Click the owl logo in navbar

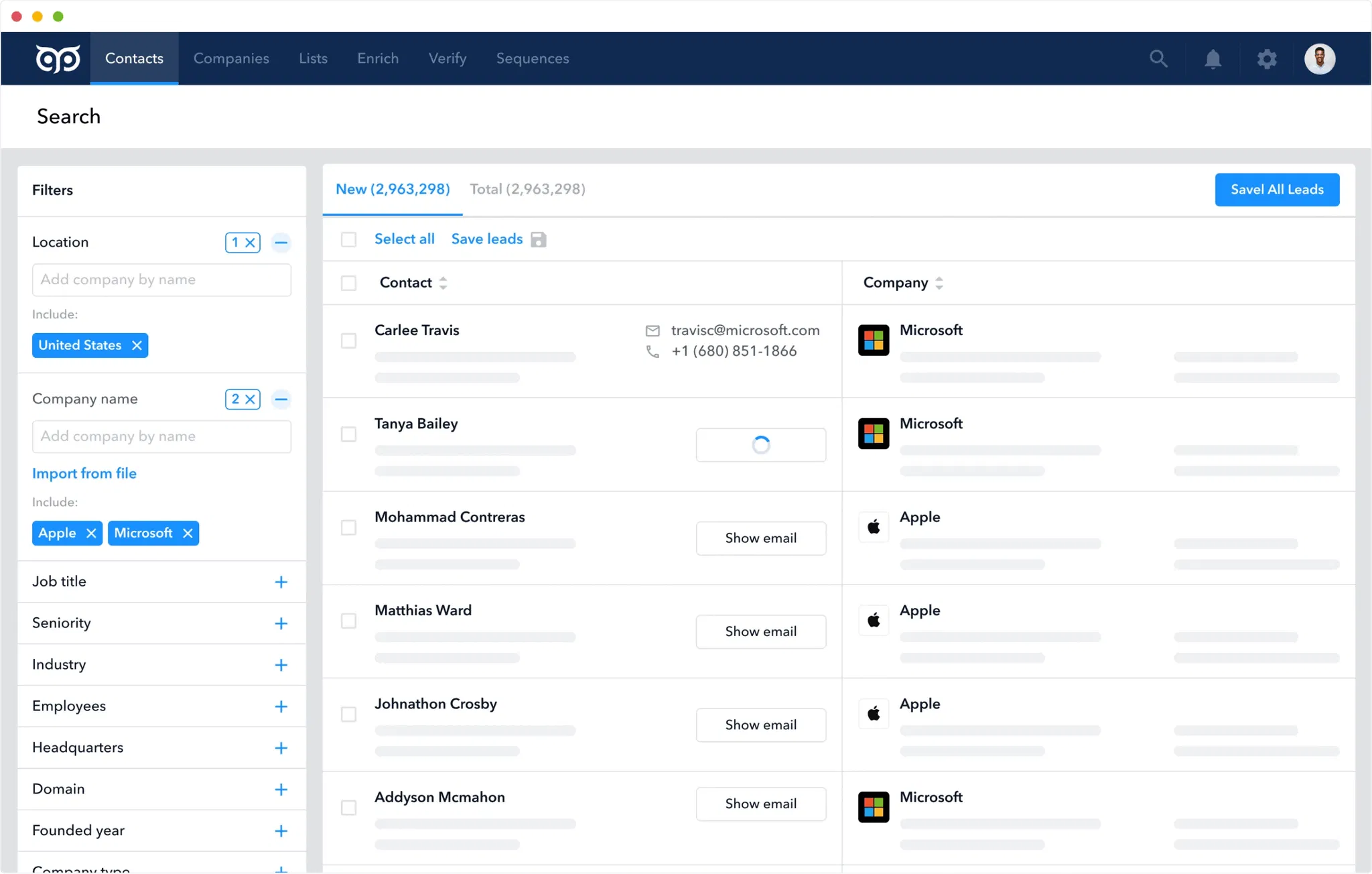pyautogui.click(x=58, y=59)
